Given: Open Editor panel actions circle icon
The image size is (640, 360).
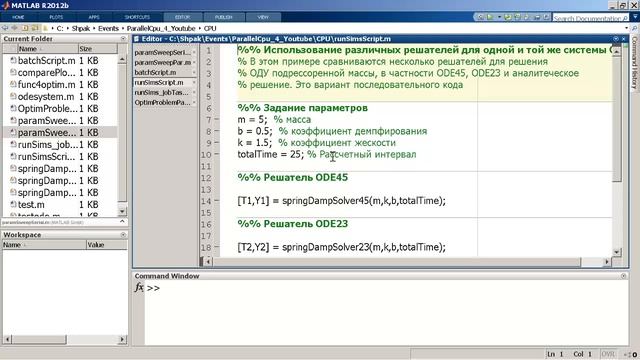Looking at the screenshot, I should (616, 39).
